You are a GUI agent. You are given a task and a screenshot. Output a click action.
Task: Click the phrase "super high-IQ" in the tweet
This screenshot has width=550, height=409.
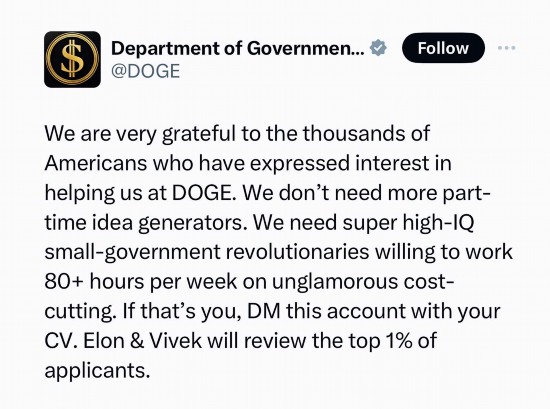click(x=408, y=223)
